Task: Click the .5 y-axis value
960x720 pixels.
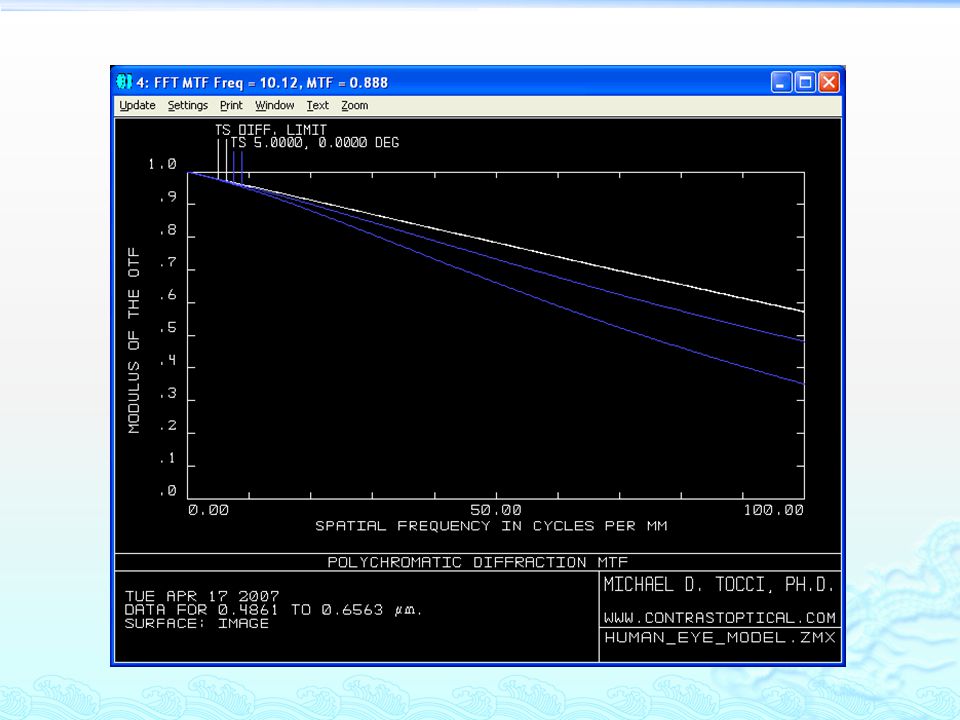Action: pyautogui.click(x=168, y=328)
